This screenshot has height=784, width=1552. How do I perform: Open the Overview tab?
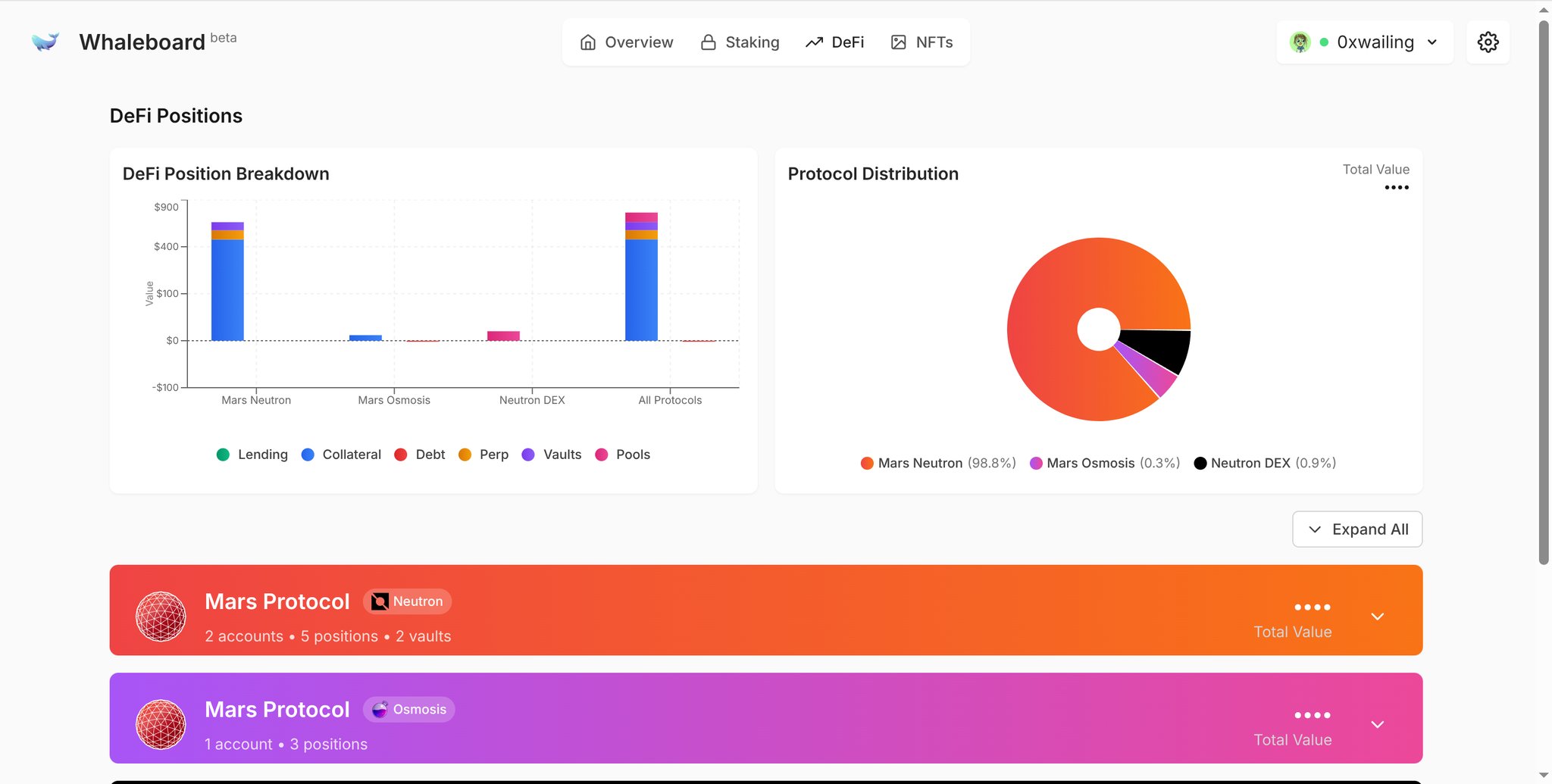[627, 42]
